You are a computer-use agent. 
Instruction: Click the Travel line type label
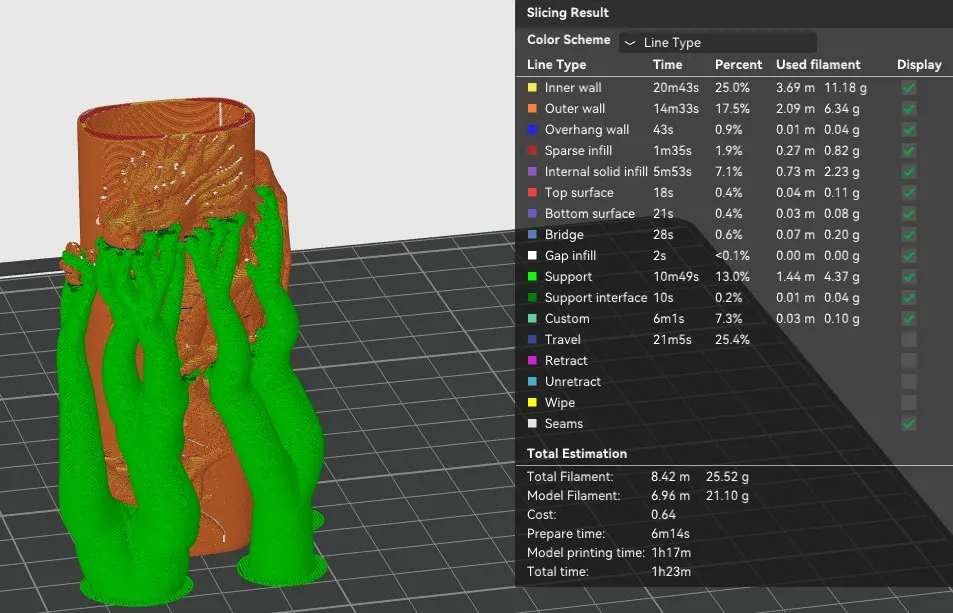point(563,340)
